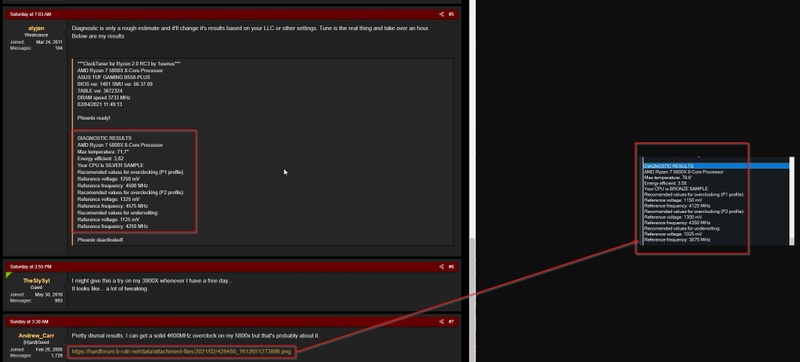Open post number #6 permalink

click(x=451, y=267)
